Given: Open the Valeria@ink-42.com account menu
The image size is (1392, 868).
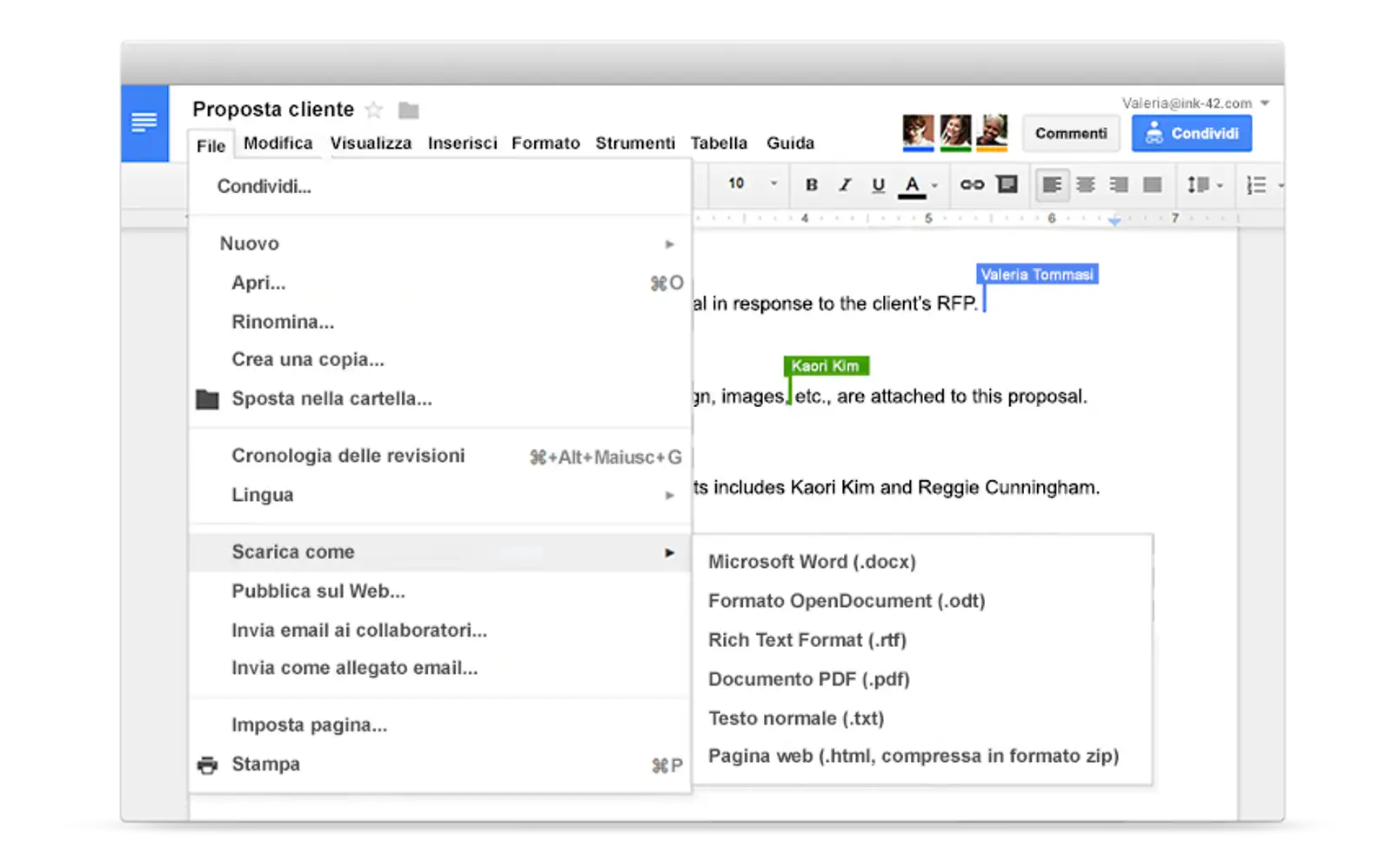Looking at the screenshot, I should point(1195,103).
